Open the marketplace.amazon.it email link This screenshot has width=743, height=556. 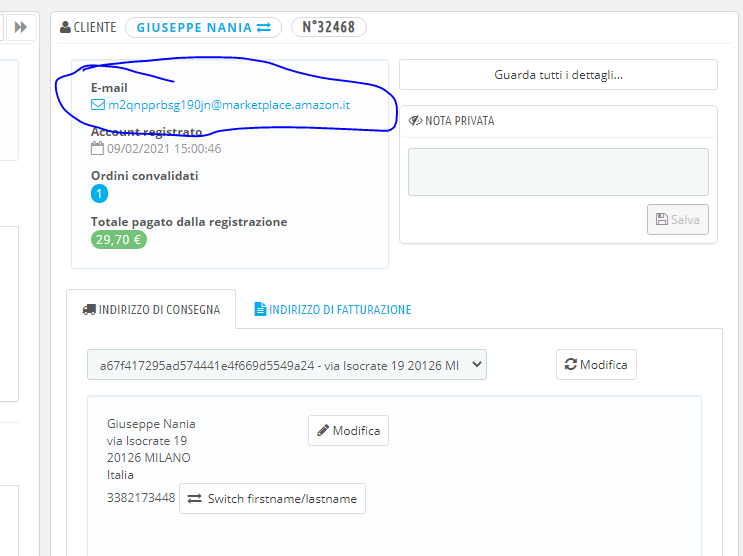[229, 105]
